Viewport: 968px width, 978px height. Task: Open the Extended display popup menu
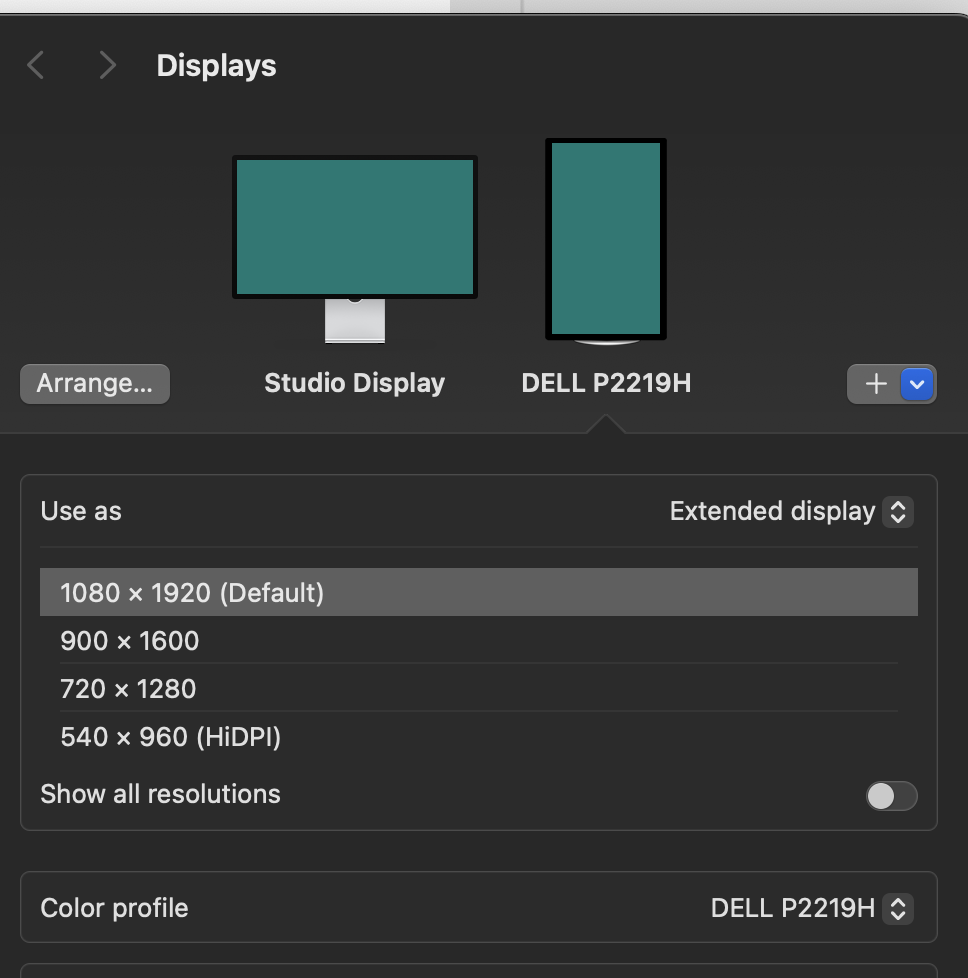click(790, 511)
